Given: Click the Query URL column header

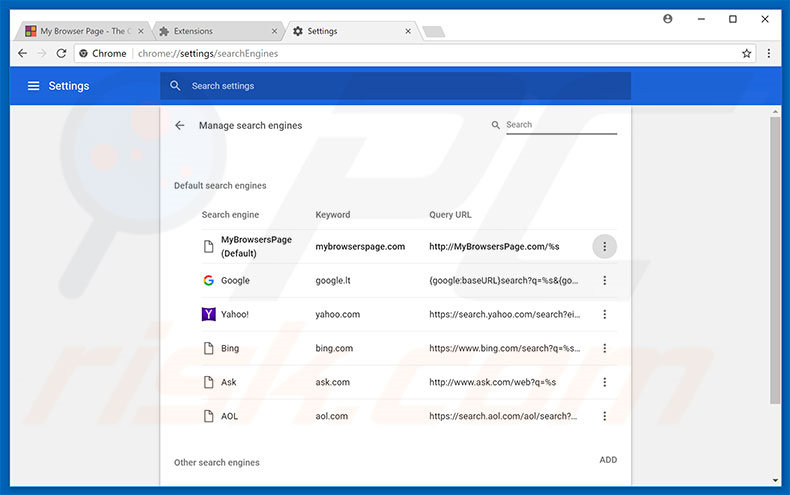Looking at the screenshot, I should (x=450, y=215).
